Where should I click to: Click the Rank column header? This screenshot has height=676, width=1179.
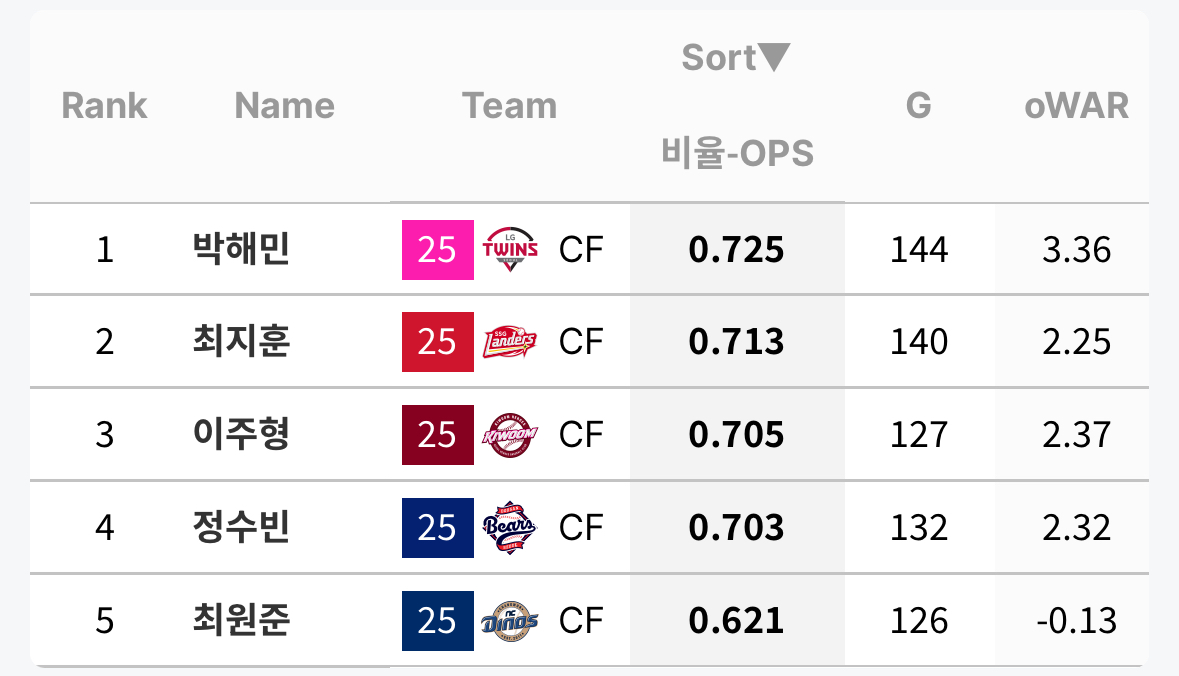coord(104,105)
